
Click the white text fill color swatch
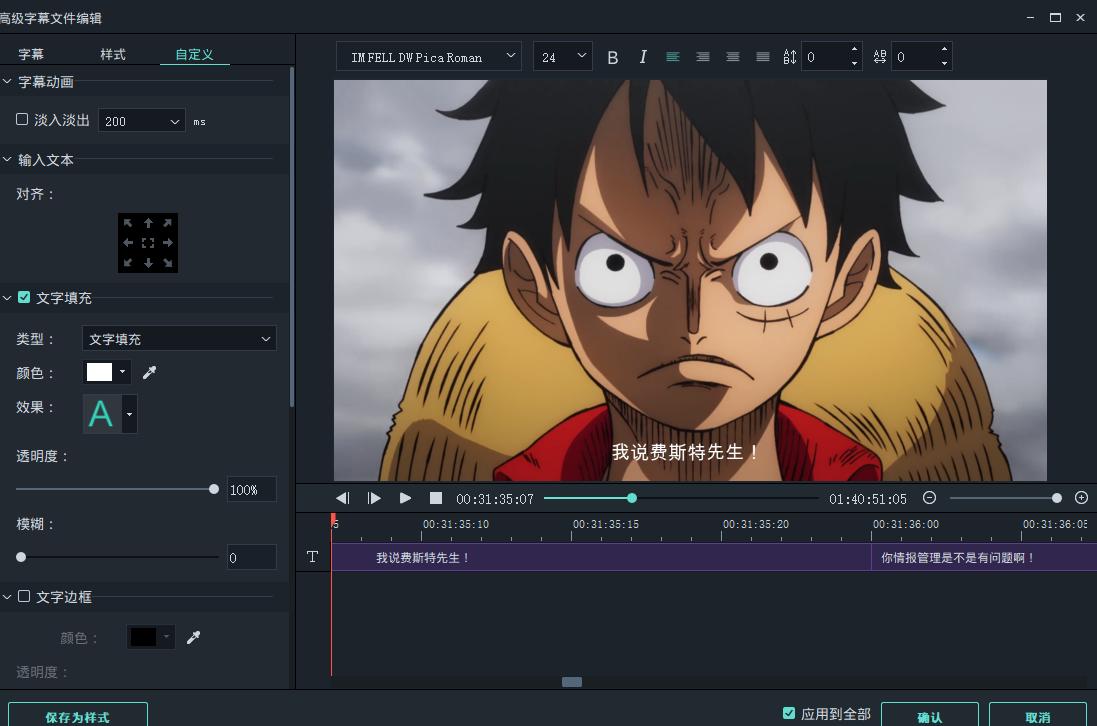pyautogui.click(x=100, y=372)
